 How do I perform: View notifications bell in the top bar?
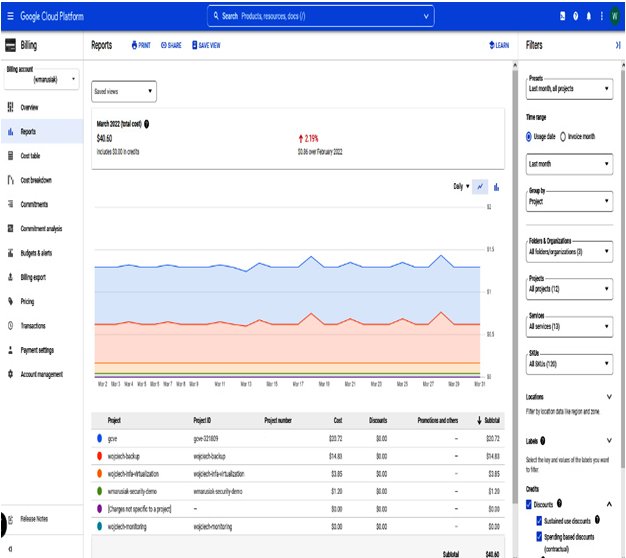pos(588,16)
